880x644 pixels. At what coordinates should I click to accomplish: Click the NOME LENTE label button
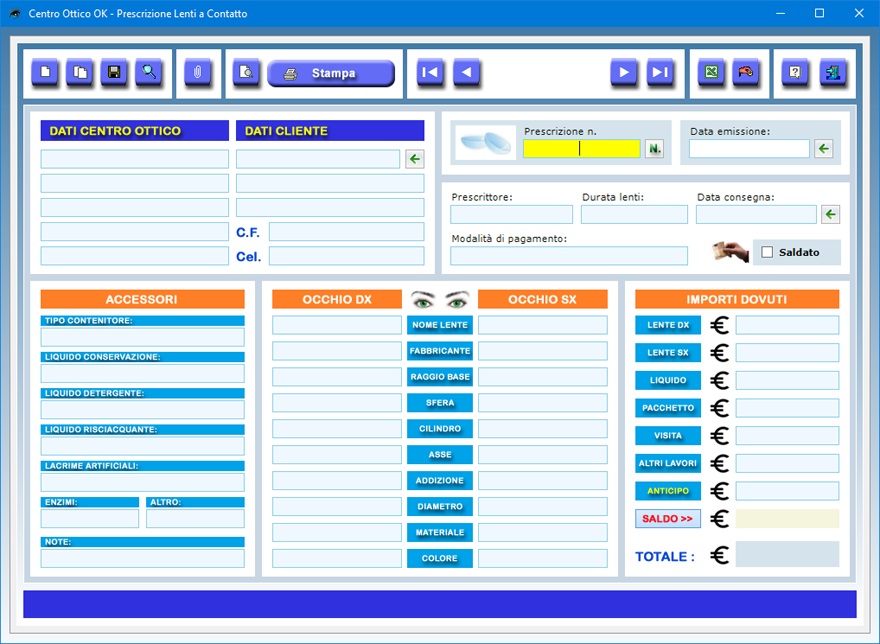[x=439, y=325]
